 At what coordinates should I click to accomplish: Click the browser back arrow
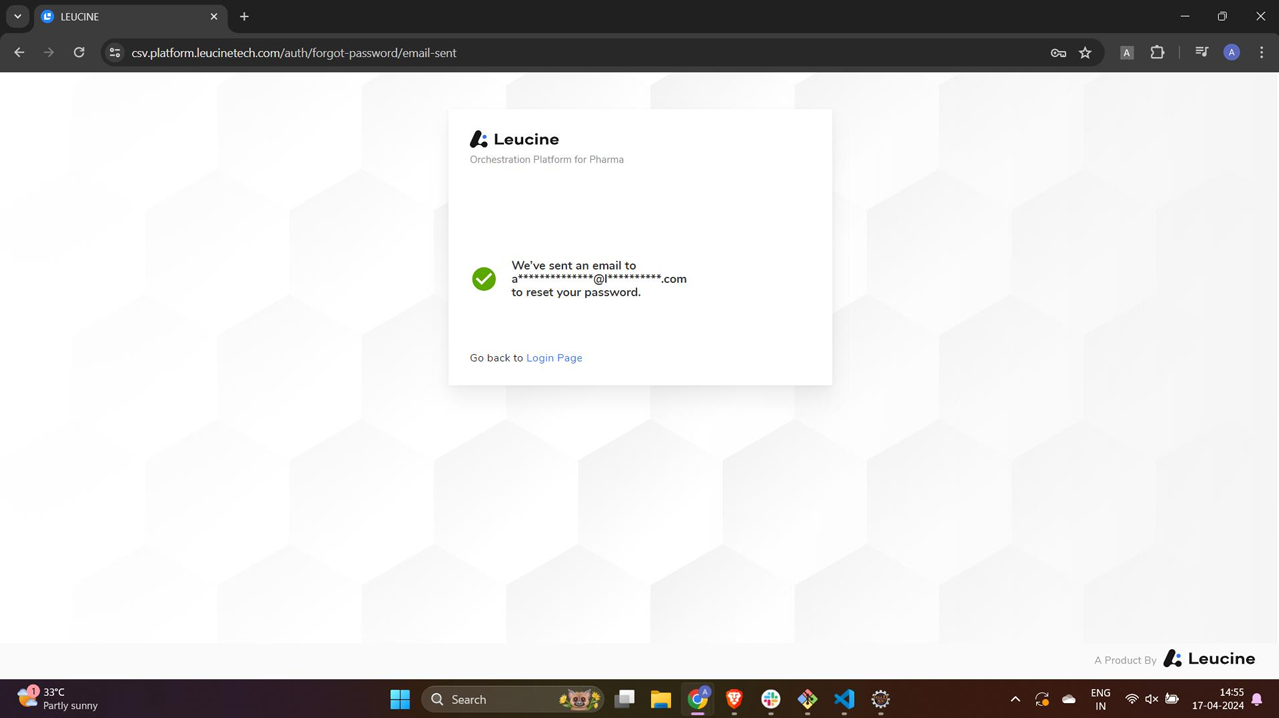[19, 53]
